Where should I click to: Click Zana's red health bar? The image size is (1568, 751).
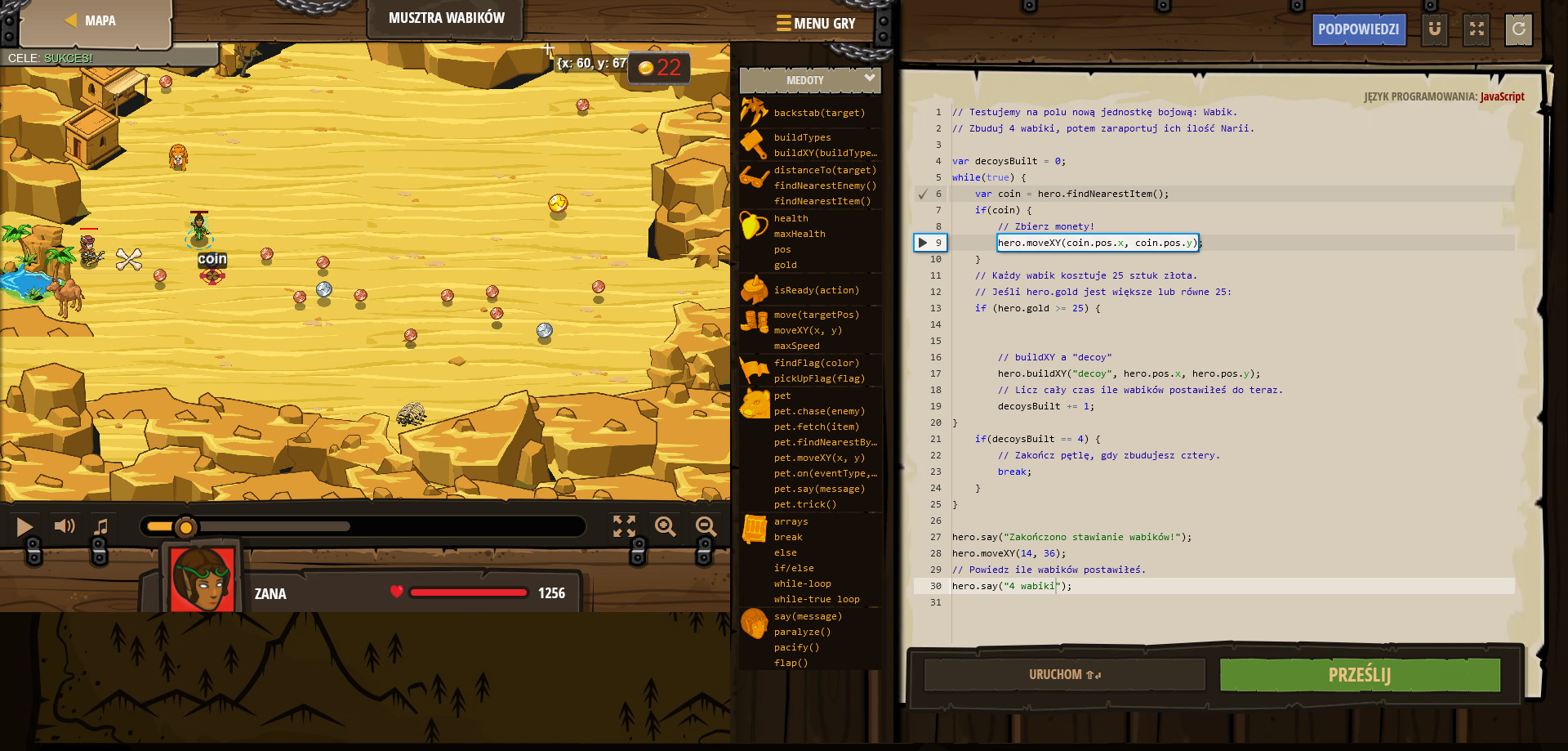click(468, 592)
